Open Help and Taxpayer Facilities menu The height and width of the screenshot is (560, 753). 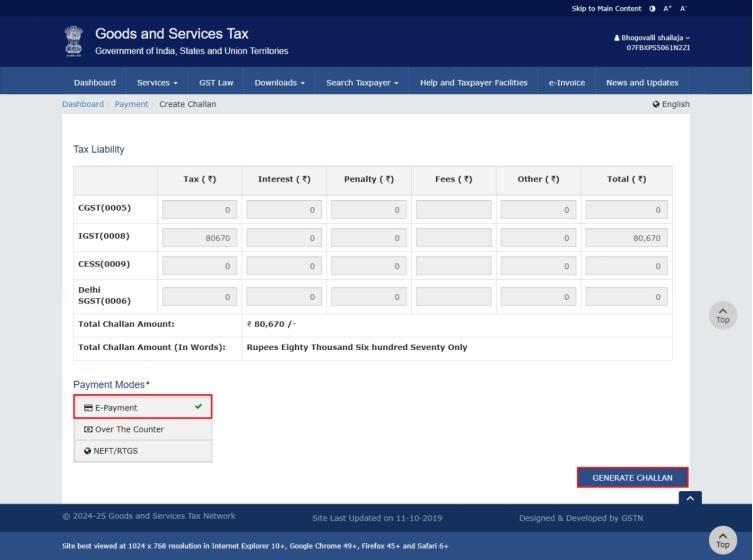pyautogui.click(x=474, y=83)
